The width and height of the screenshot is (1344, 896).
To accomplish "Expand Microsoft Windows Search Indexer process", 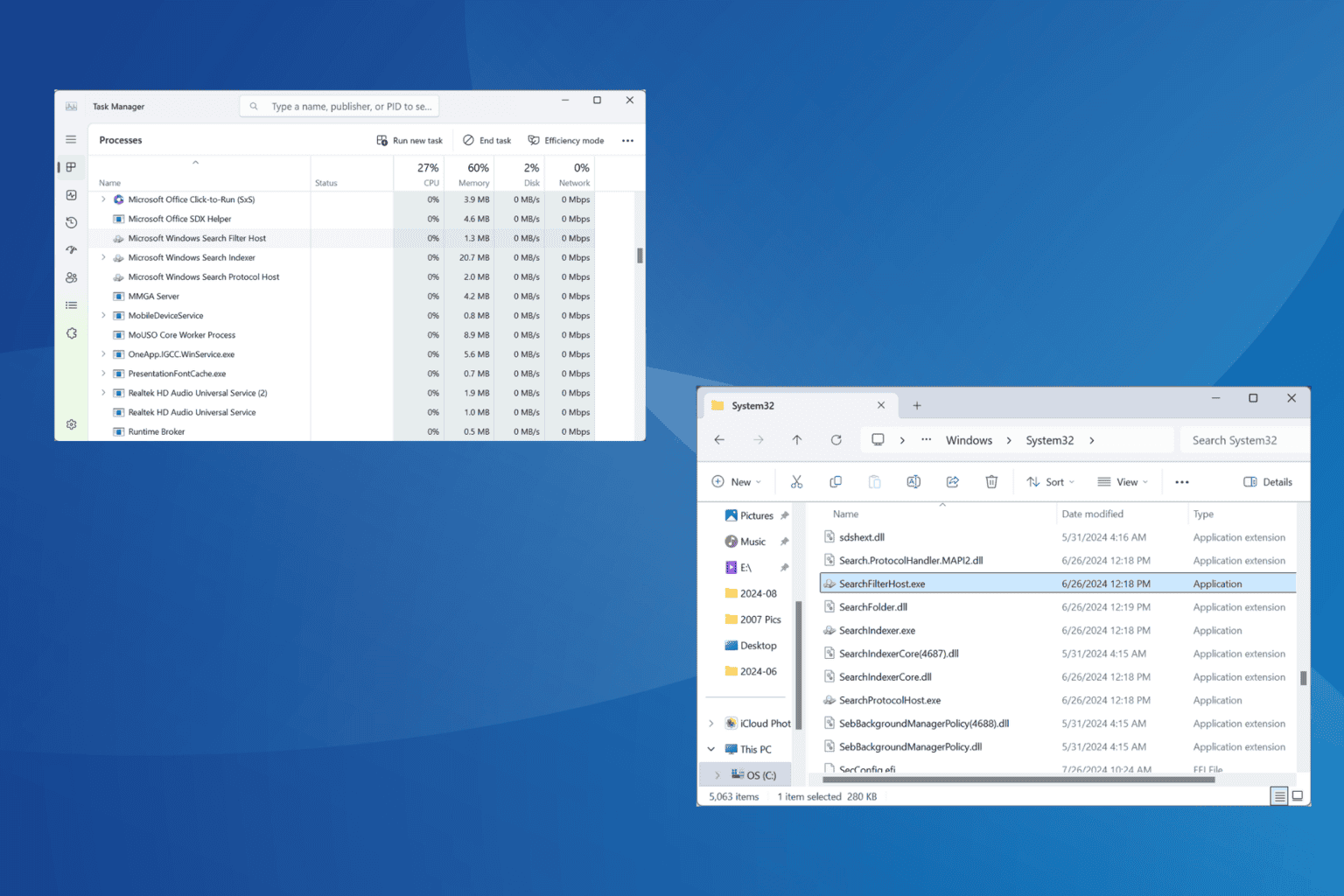I will pos(103,257).
